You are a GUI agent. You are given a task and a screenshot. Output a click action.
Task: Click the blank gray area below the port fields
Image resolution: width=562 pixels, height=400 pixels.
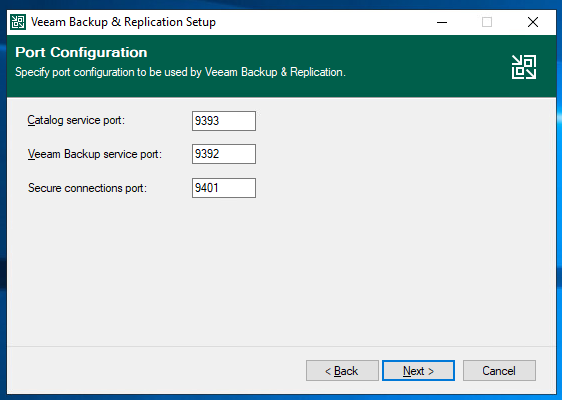coord(281,272)
